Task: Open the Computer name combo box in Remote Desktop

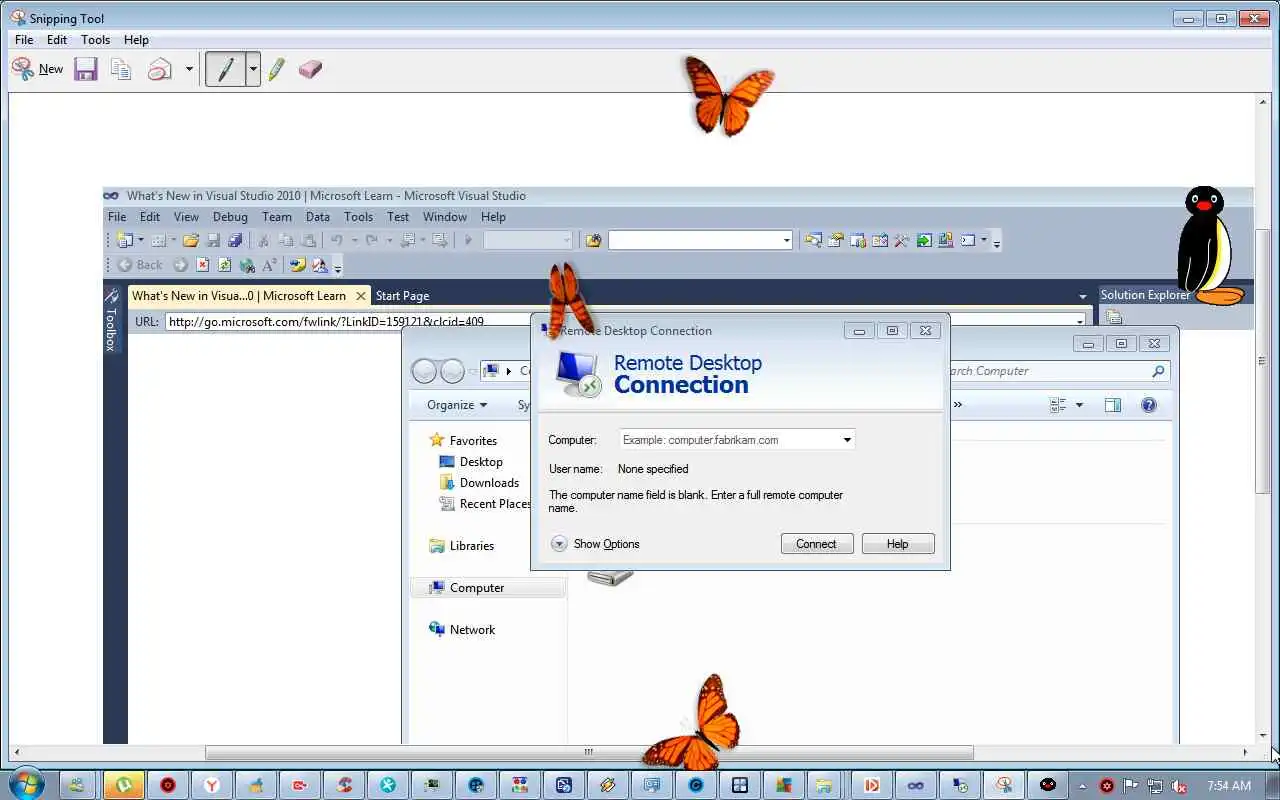Action: (x=737, y=439)
